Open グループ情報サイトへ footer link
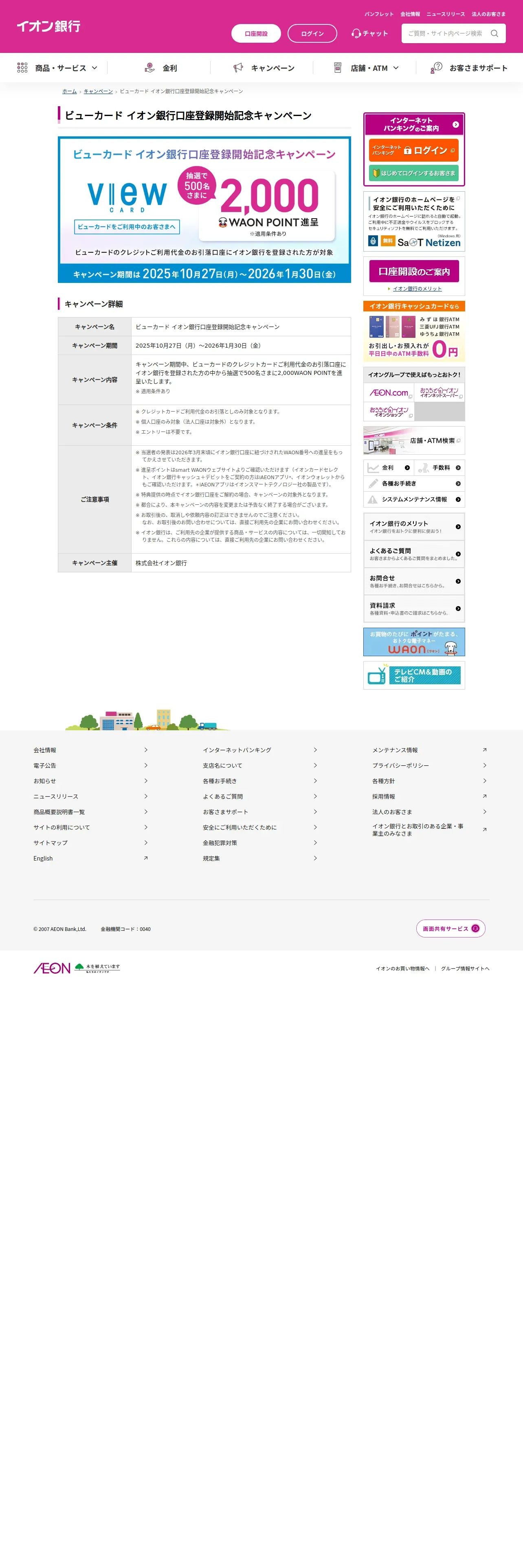Viewport: 523px width, 1568px height. (465, 968)
